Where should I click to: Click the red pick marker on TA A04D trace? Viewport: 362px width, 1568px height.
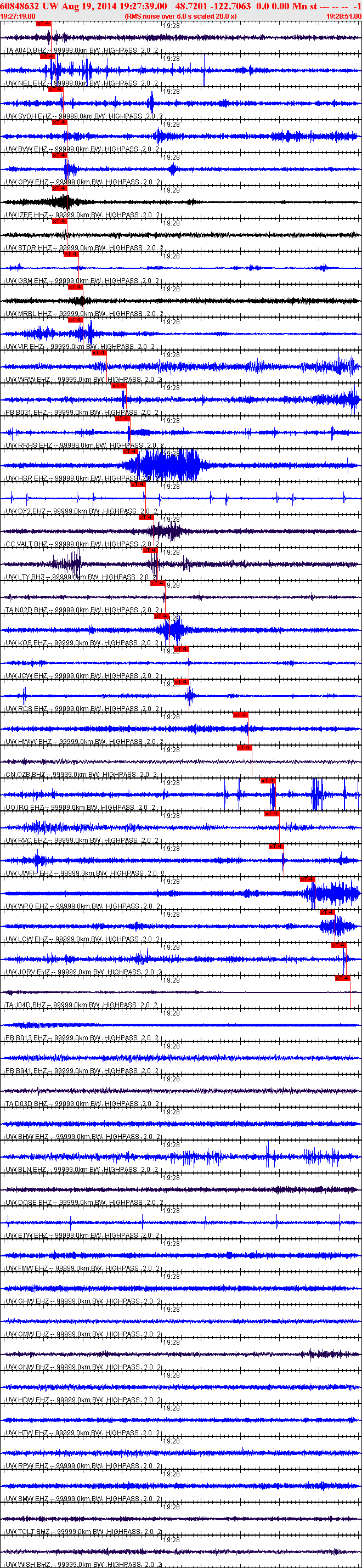(x=43, y=23)
